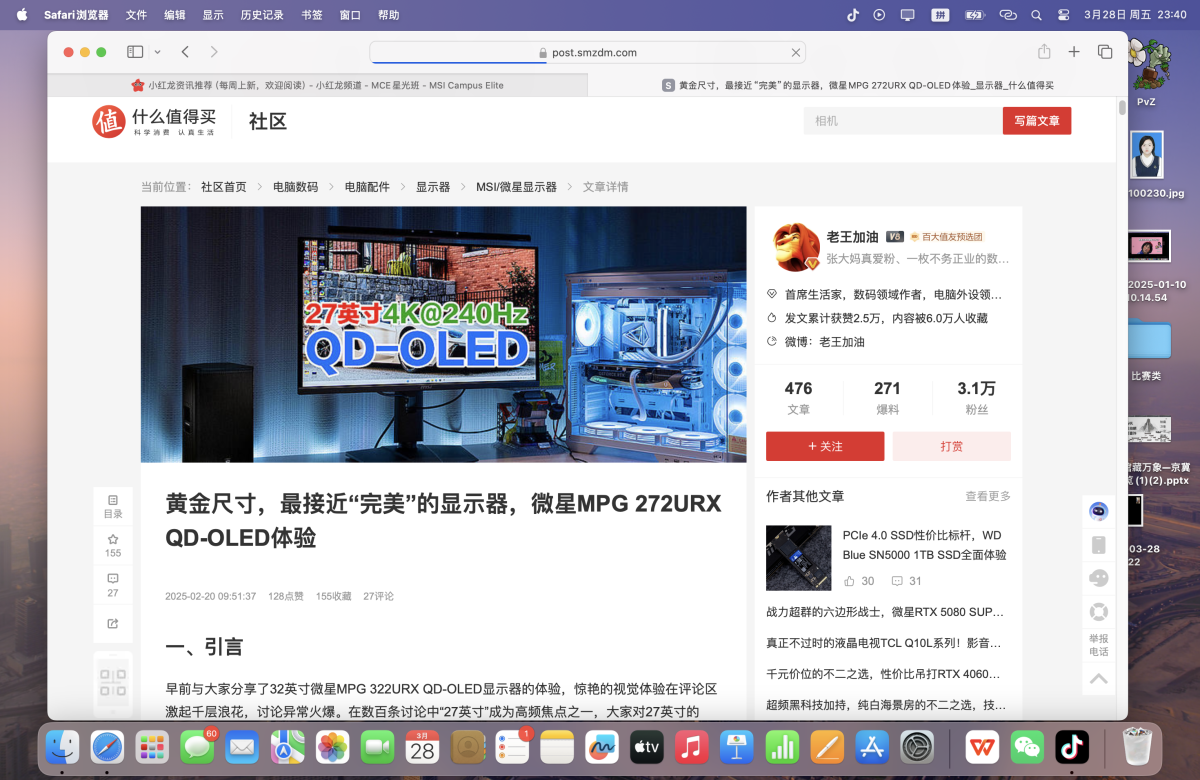The image size is (1200, 780).
Task: Show tab overview in Safari toolbar
Action: tap(1105, 52)
